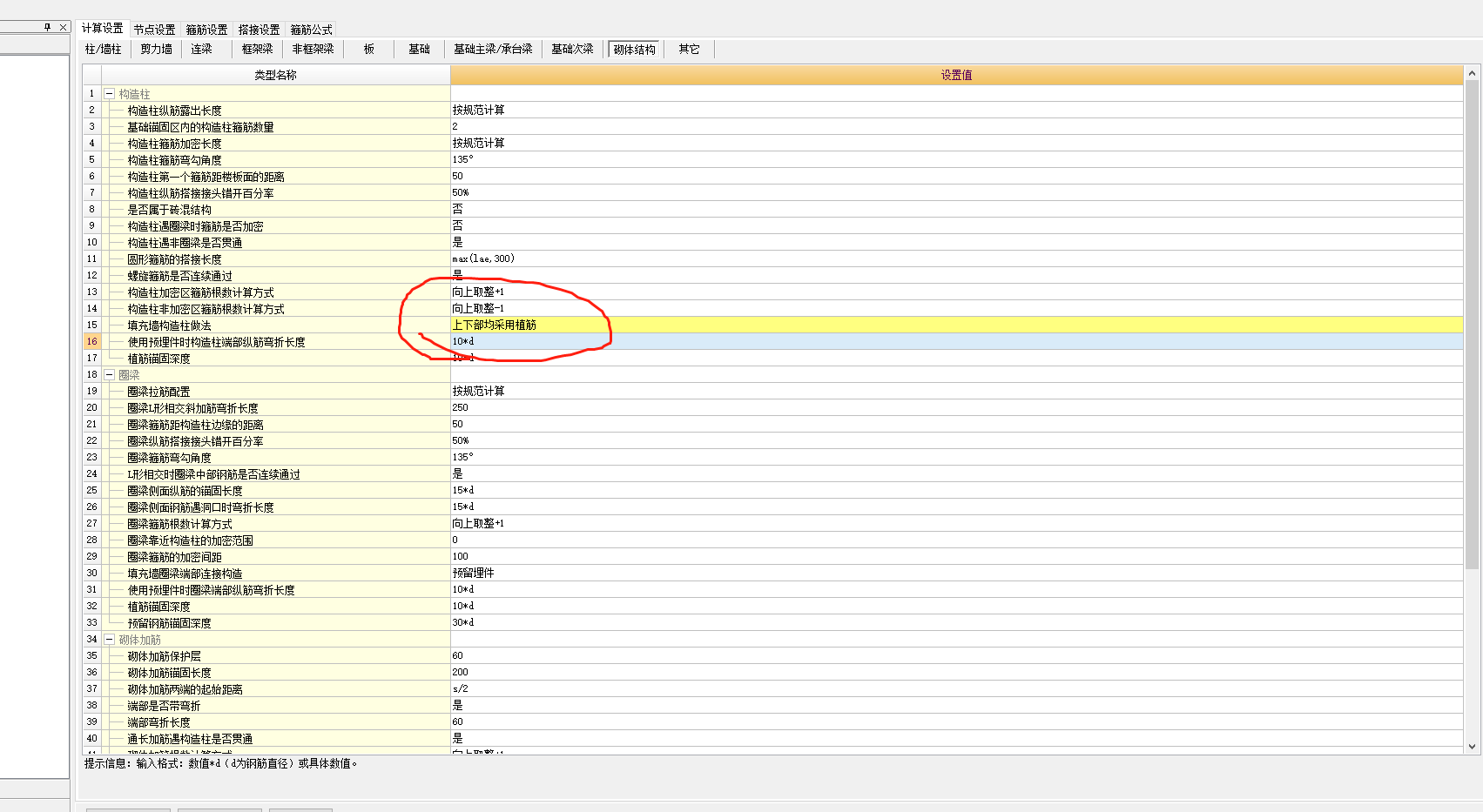
Task: Select row 端部是否带弯折
Action: point(164,706)
